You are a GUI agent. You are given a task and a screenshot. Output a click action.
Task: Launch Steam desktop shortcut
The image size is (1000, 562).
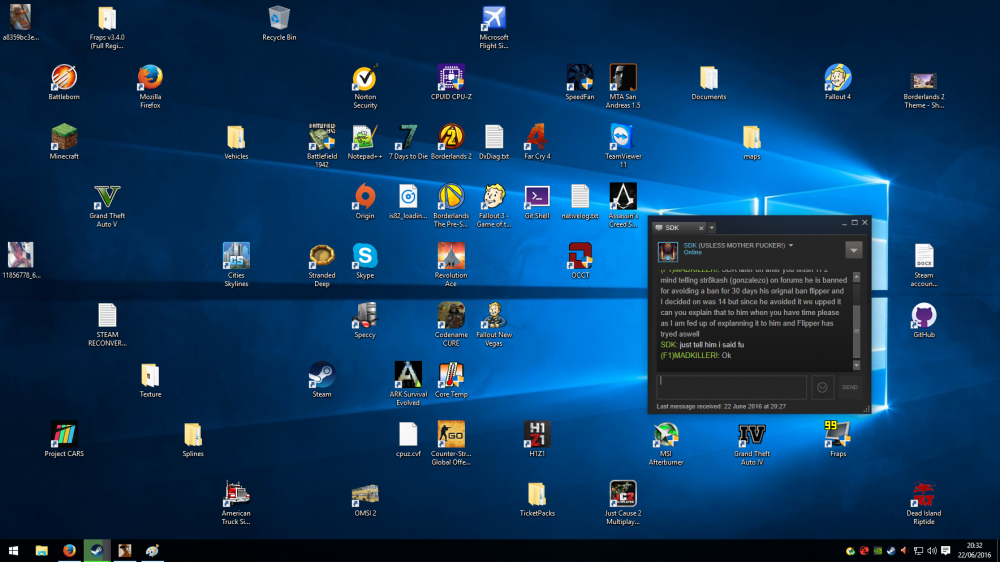click(321, 380)
